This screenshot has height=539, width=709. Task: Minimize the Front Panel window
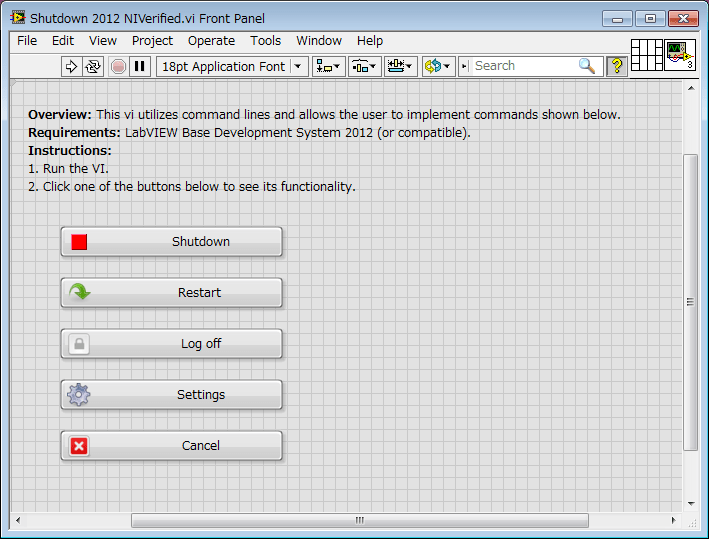617,19
